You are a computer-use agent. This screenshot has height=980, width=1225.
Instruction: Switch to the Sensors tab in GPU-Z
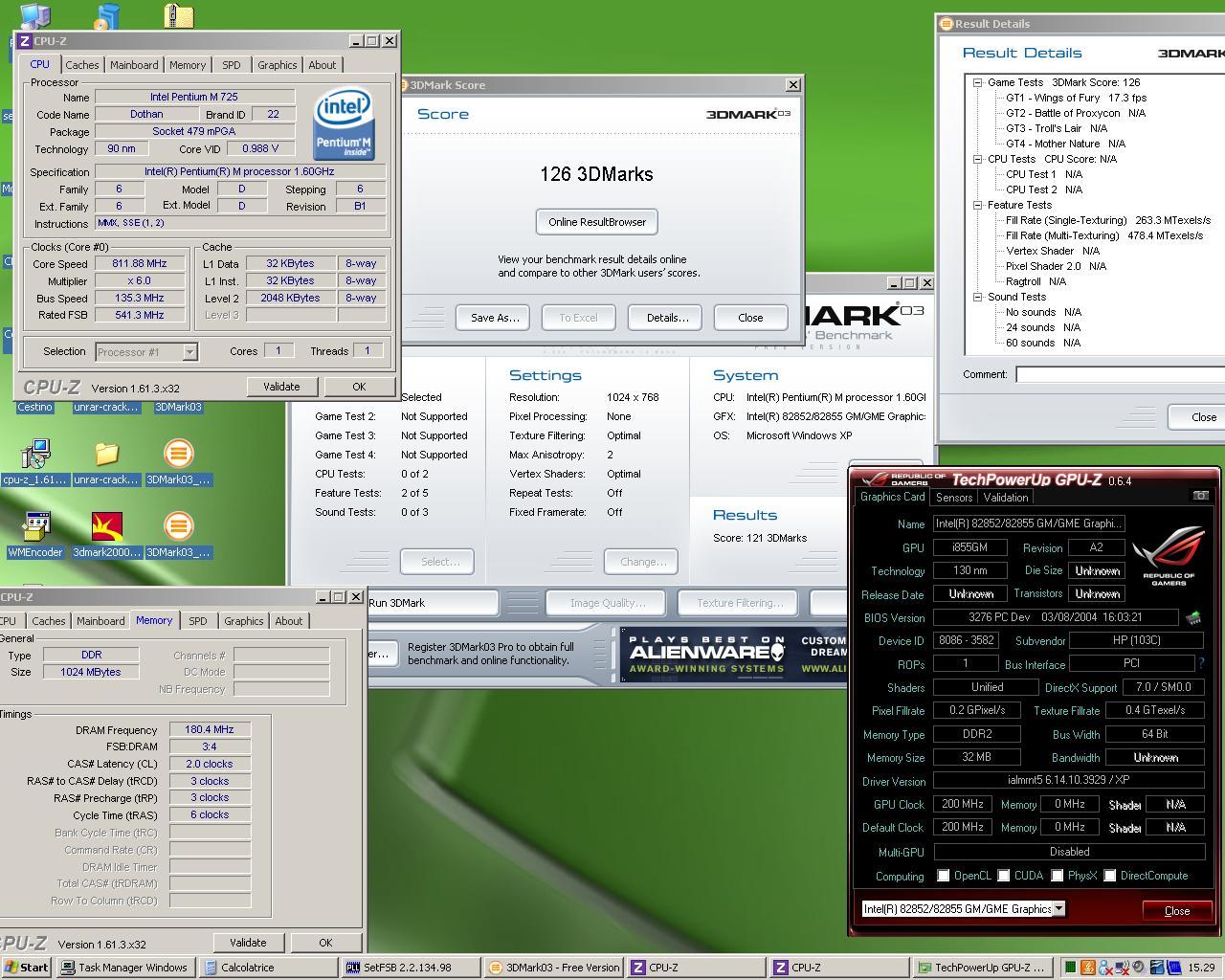(x=954, y=498)
